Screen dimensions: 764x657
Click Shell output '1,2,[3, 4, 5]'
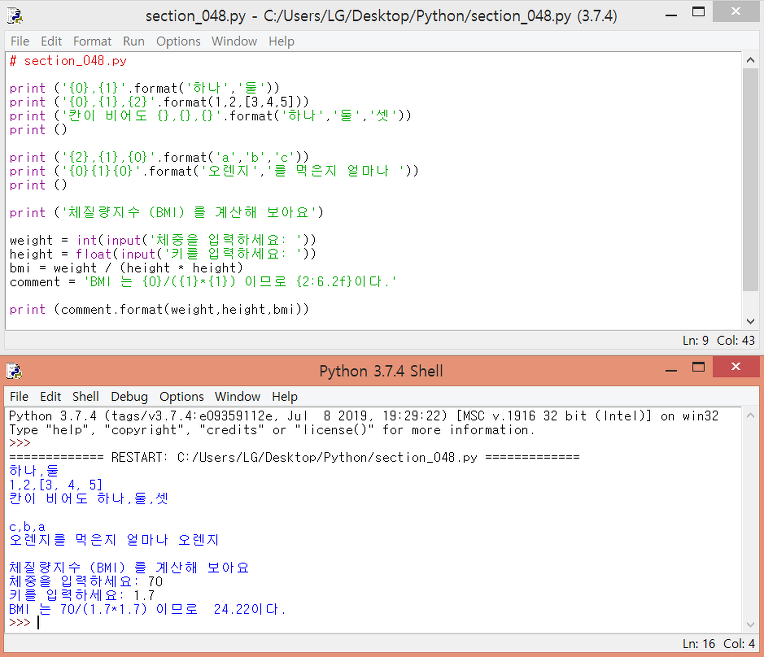56,485
